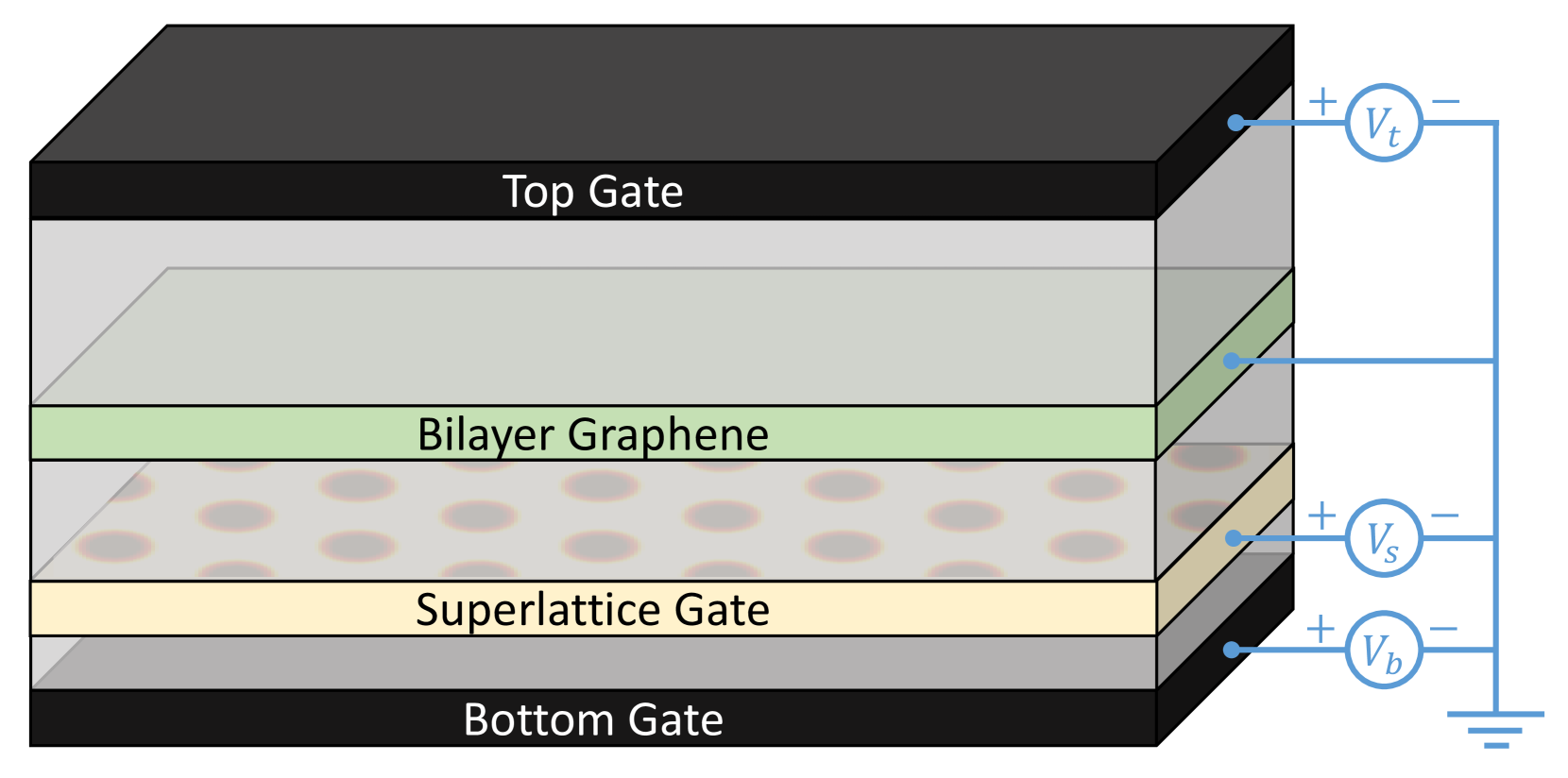Screen dimensions: 1568x778
Task: Click the Vs voltage source symbol
Action: [x=1383, y=538]
